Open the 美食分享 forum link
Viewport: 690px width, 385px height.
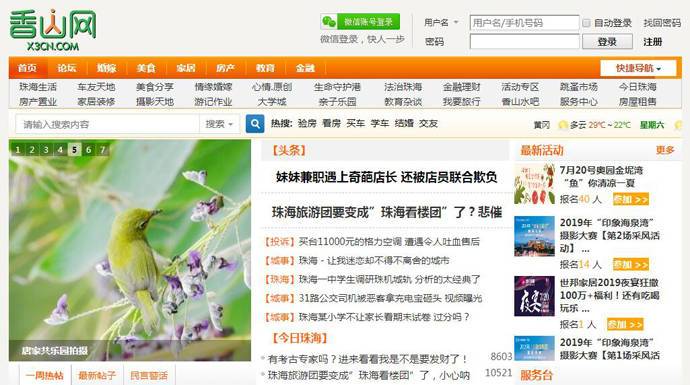[x=154, y=87]
